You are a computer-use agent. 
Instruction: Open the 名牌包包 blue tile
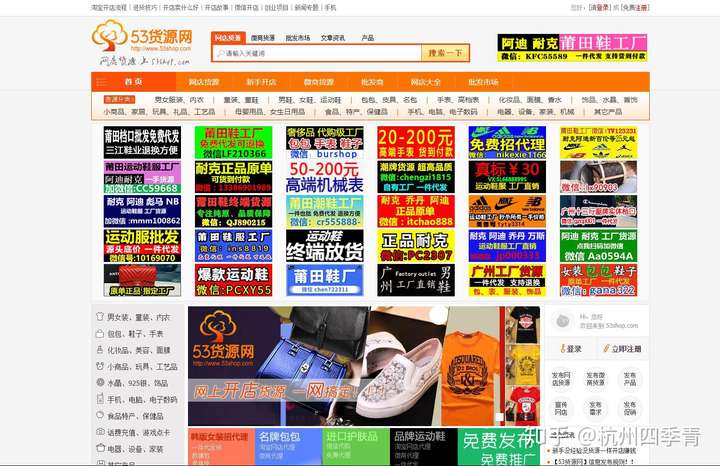tap(288, 447)
